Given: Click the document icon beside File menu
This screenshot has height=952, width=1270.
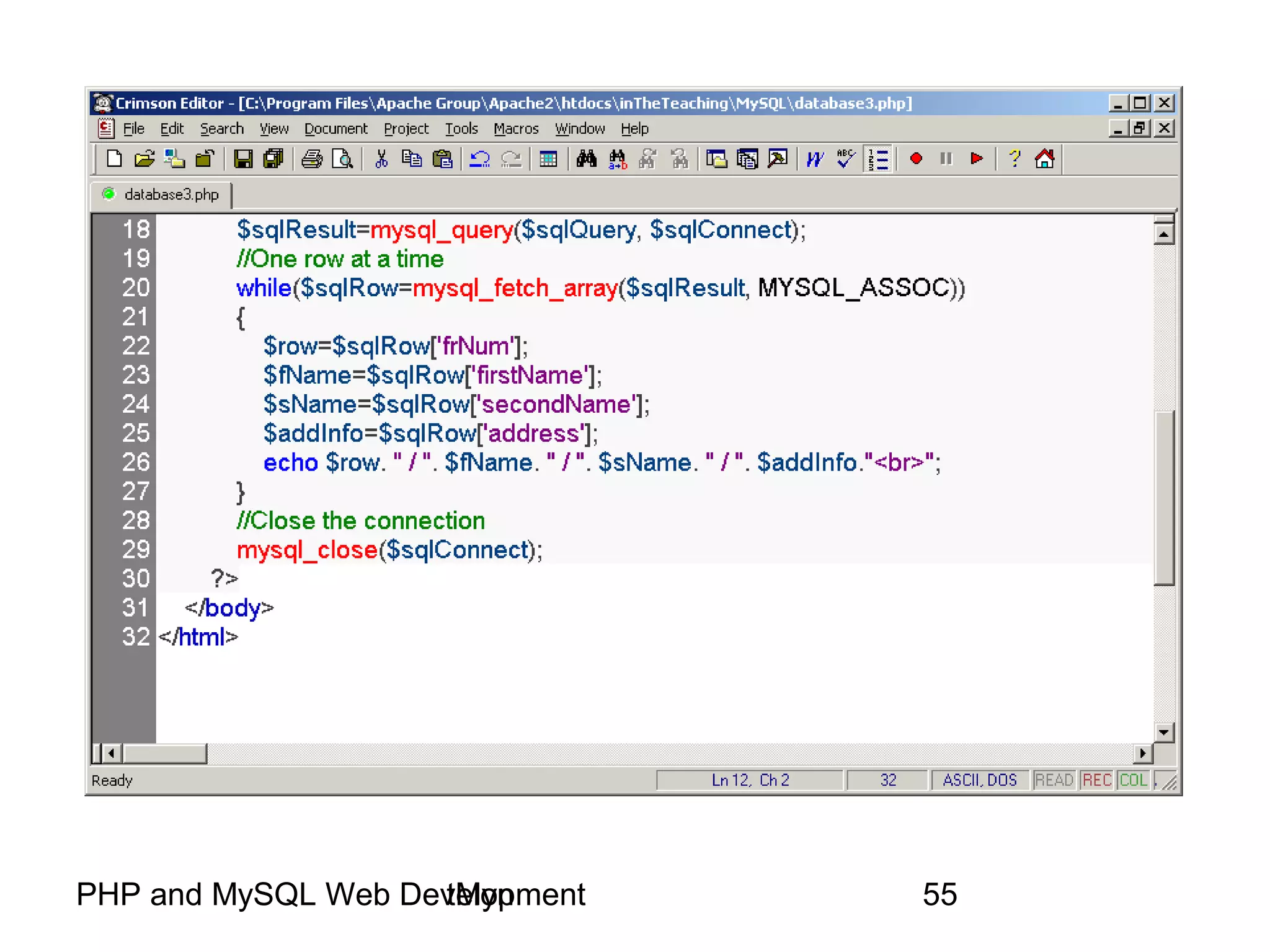Looking at the screenshot, I should click(106, 128).
